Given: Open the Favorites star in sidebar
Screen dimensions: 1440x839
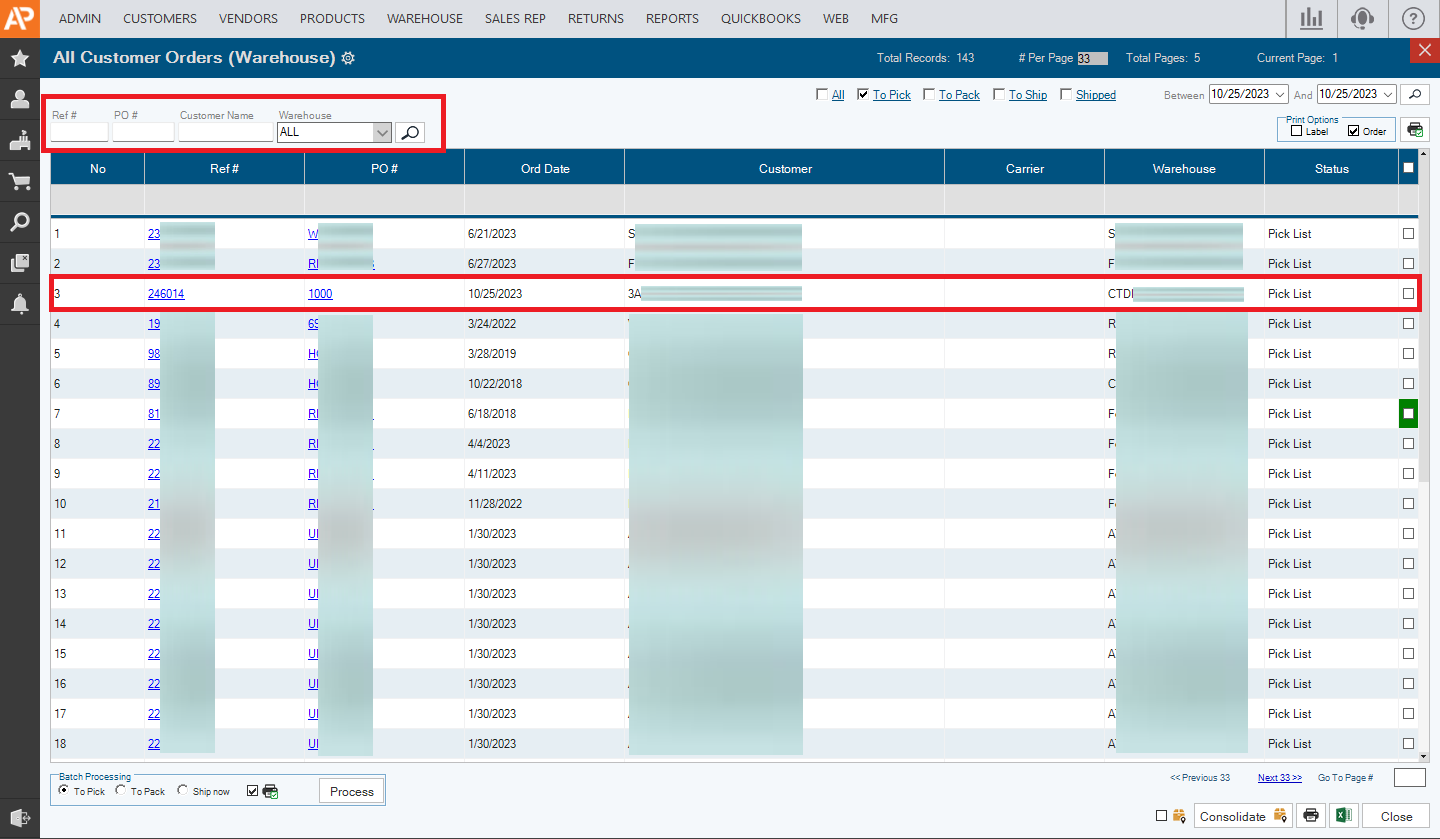Looking at the screenshot, I should tap(19, 58).
